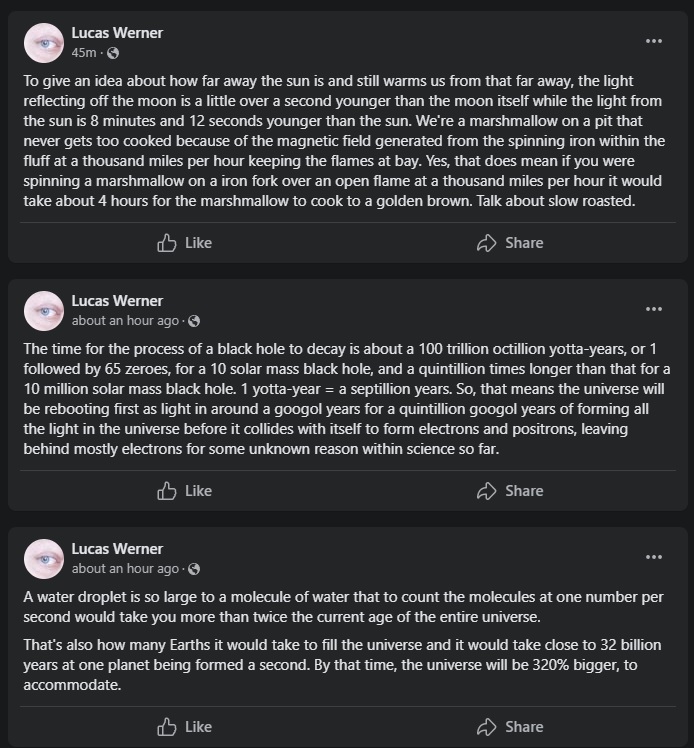This screenshot has height=748, width=694.
Task: Open the eye profile picture on the water droplet post
Action: point(44,559)
